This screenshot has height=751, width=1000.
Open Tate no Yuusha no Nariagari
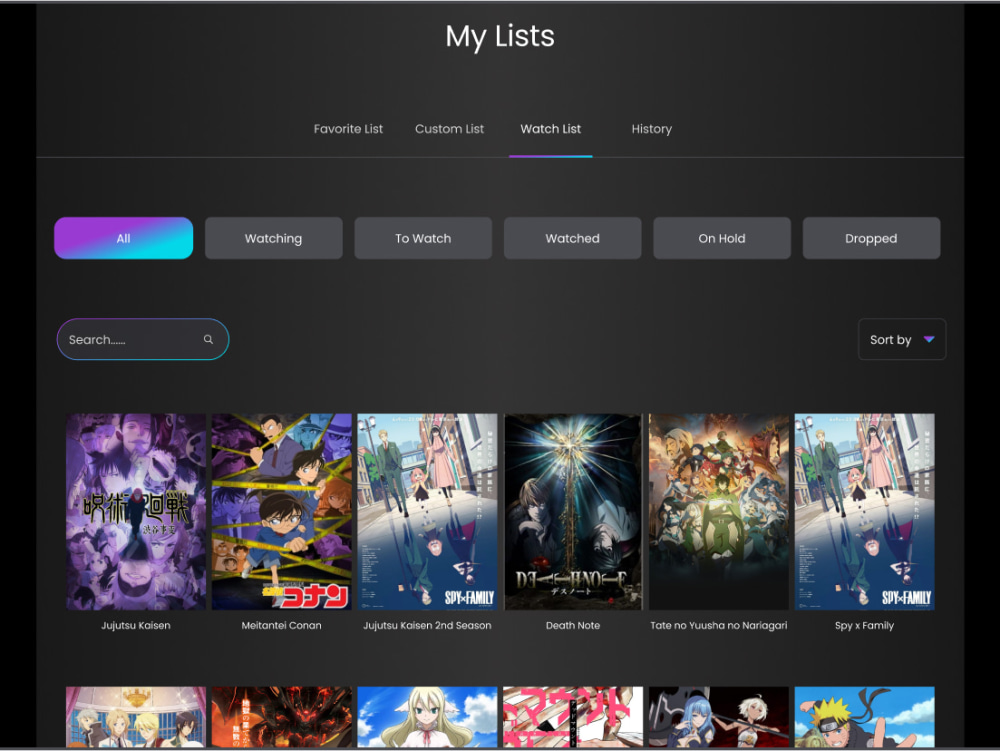pyautogui.click(x=718, y=511)
